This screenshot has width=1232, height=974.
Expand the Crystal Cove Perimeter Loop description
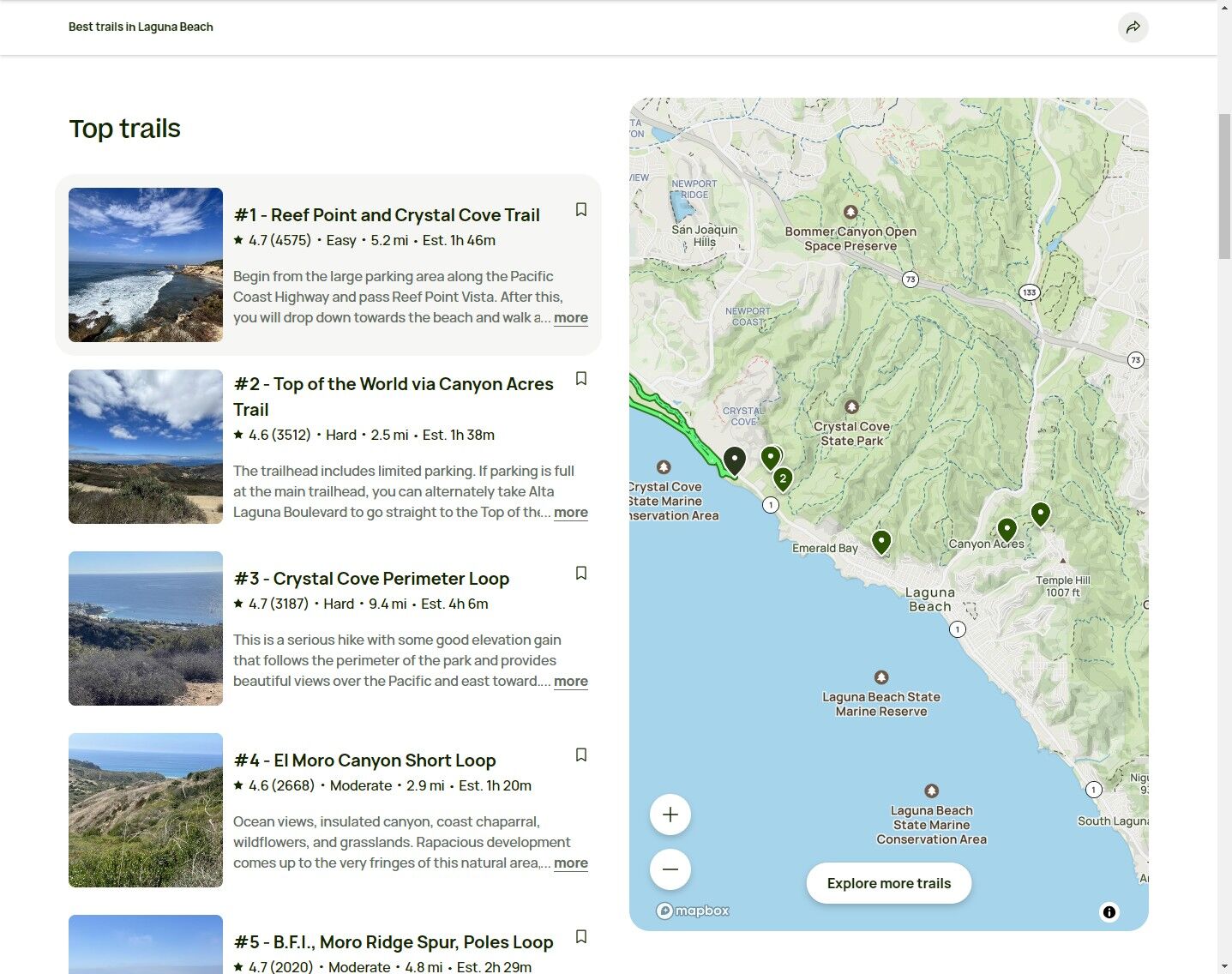[571, 682]
